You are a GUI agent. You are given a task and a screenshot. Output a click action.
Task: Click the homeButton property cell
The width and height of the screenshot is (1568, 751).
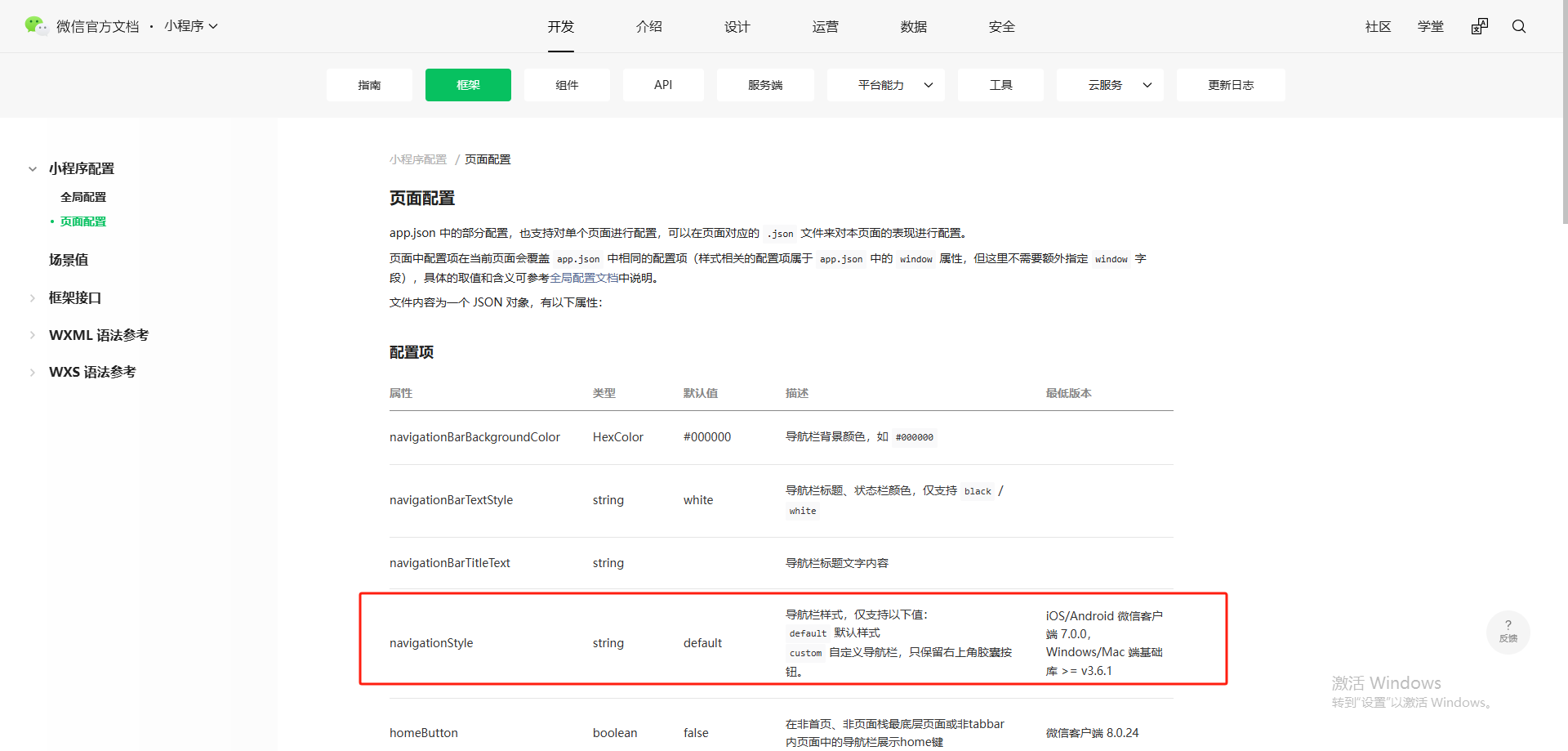coord(423,733)
